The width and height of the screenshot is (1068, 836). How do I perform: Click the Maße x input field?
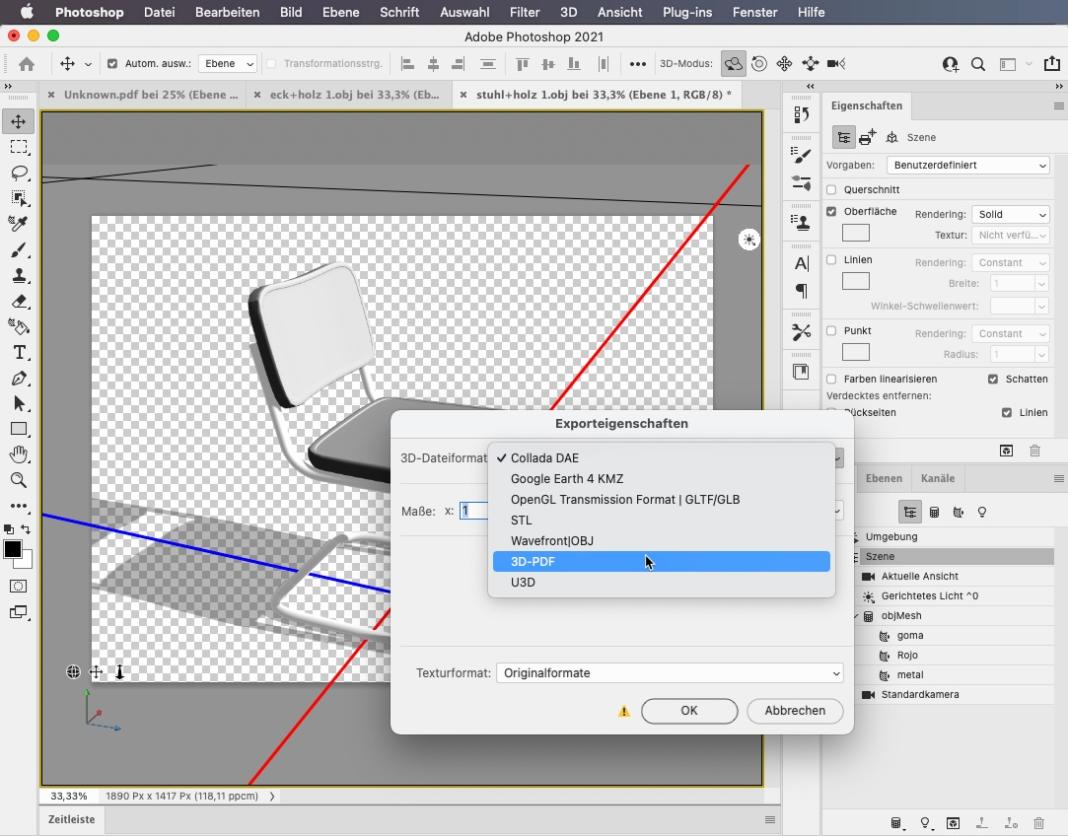(x=474, y=510)
